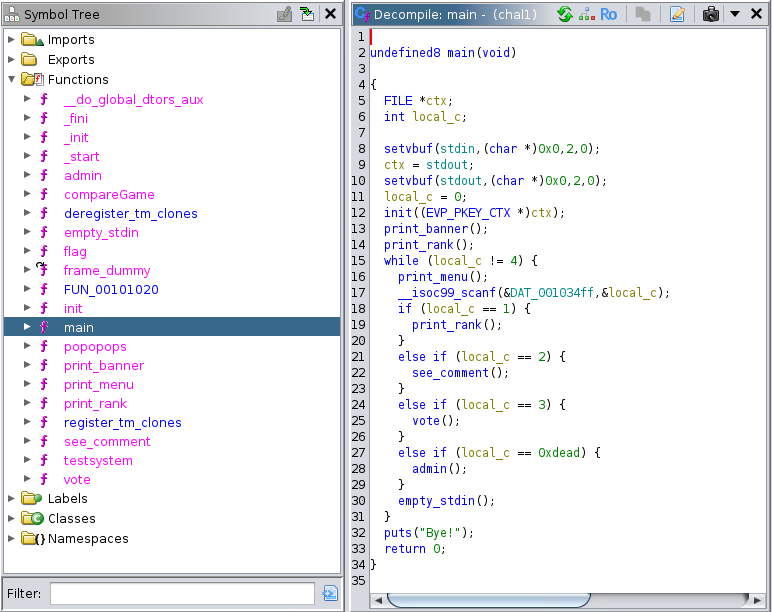Click the export/edit notepad icon in Decompile
This screenshot has height=612, width=772.
pos(677,14)
